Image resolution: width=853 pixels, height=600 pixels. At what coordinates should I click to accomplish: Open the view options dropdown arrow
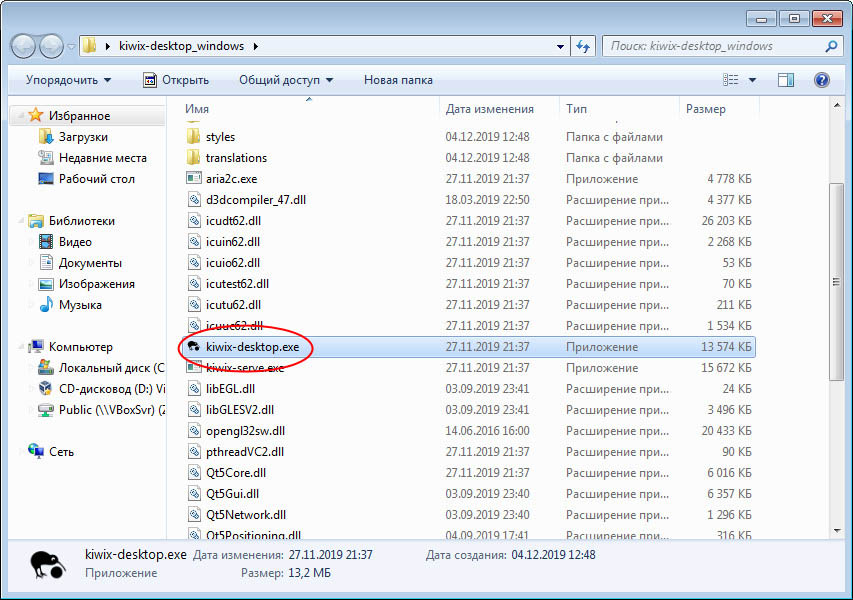click(752, 80)
